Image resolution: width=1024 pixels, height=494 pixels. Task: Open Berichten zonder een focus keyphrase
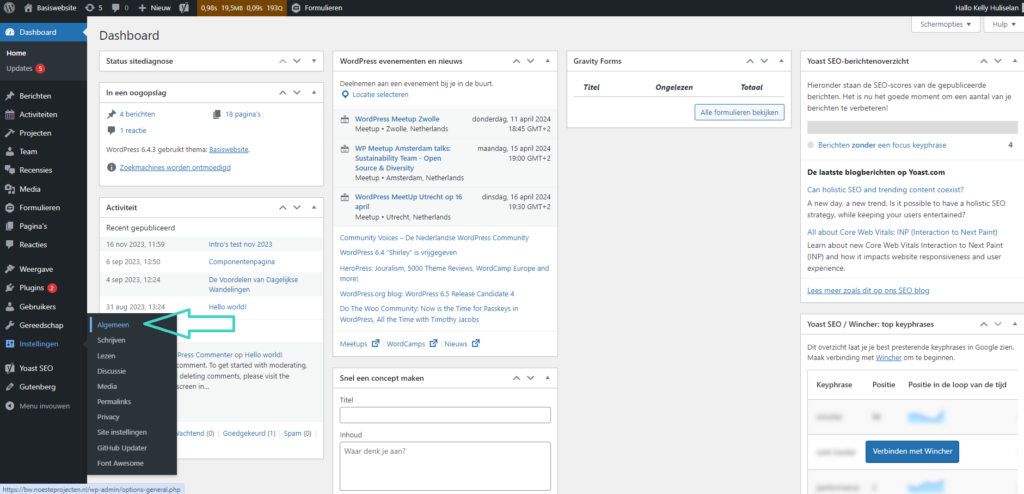[882, 145]
